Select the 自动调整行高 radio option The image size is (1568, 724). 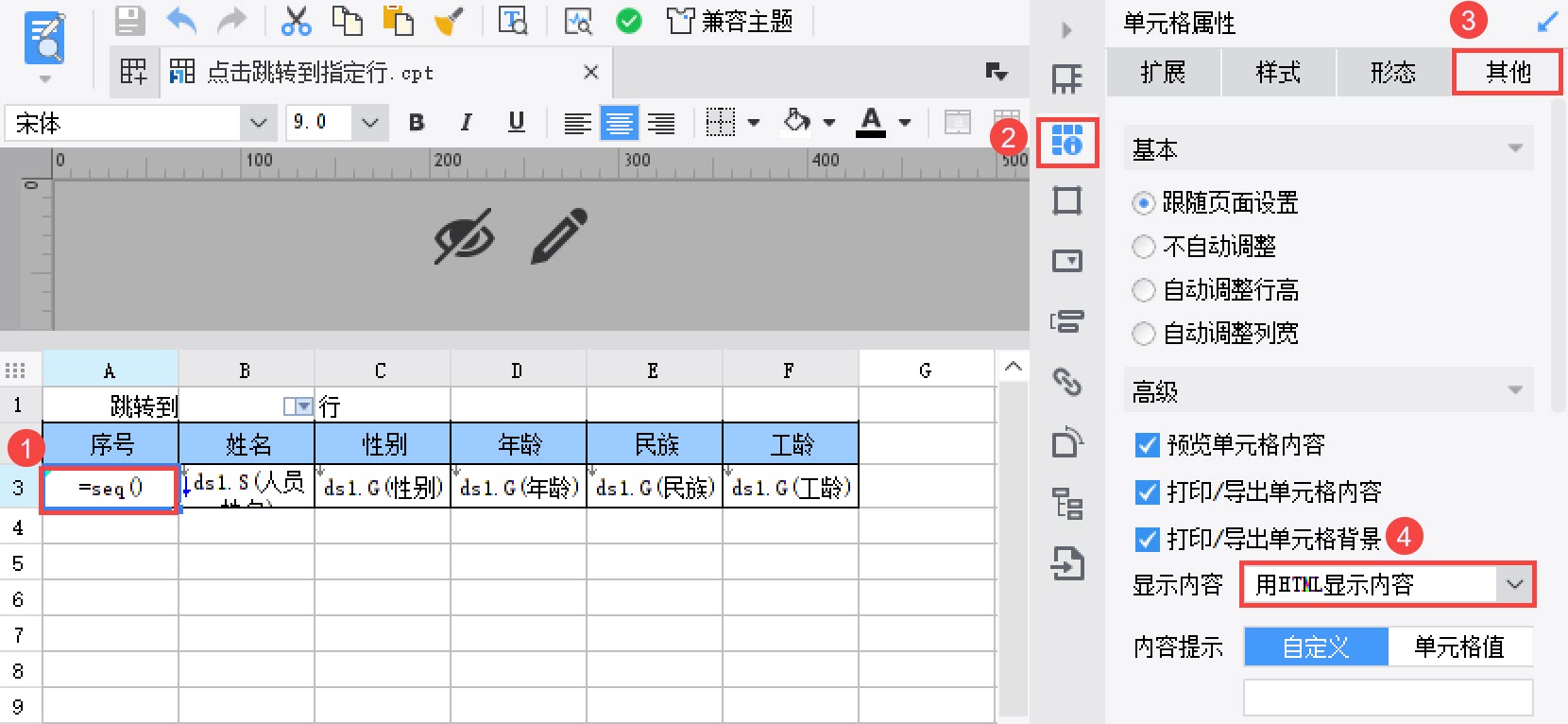[x=1215, y=290]
